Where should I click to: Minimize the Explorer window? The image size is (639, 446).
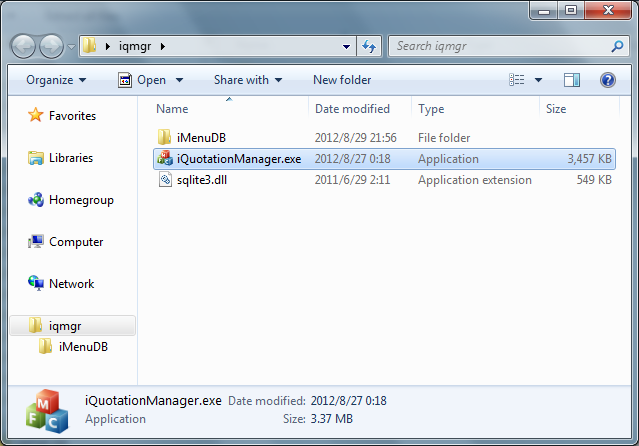coord(544,11)
